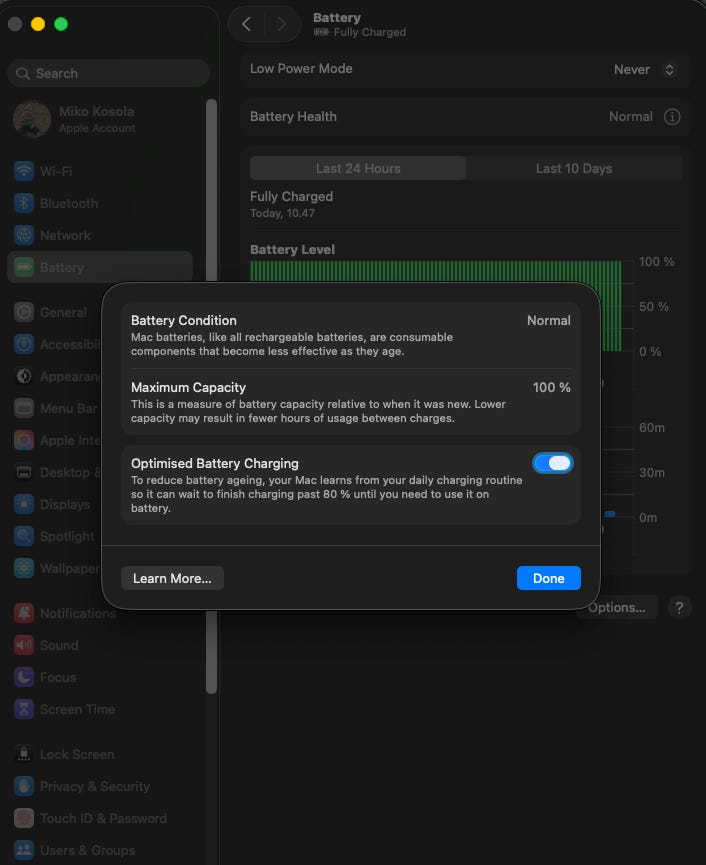Open Menu Bar settings icon
The height and width of the screenshot is (865, 706).
(24, 408)
